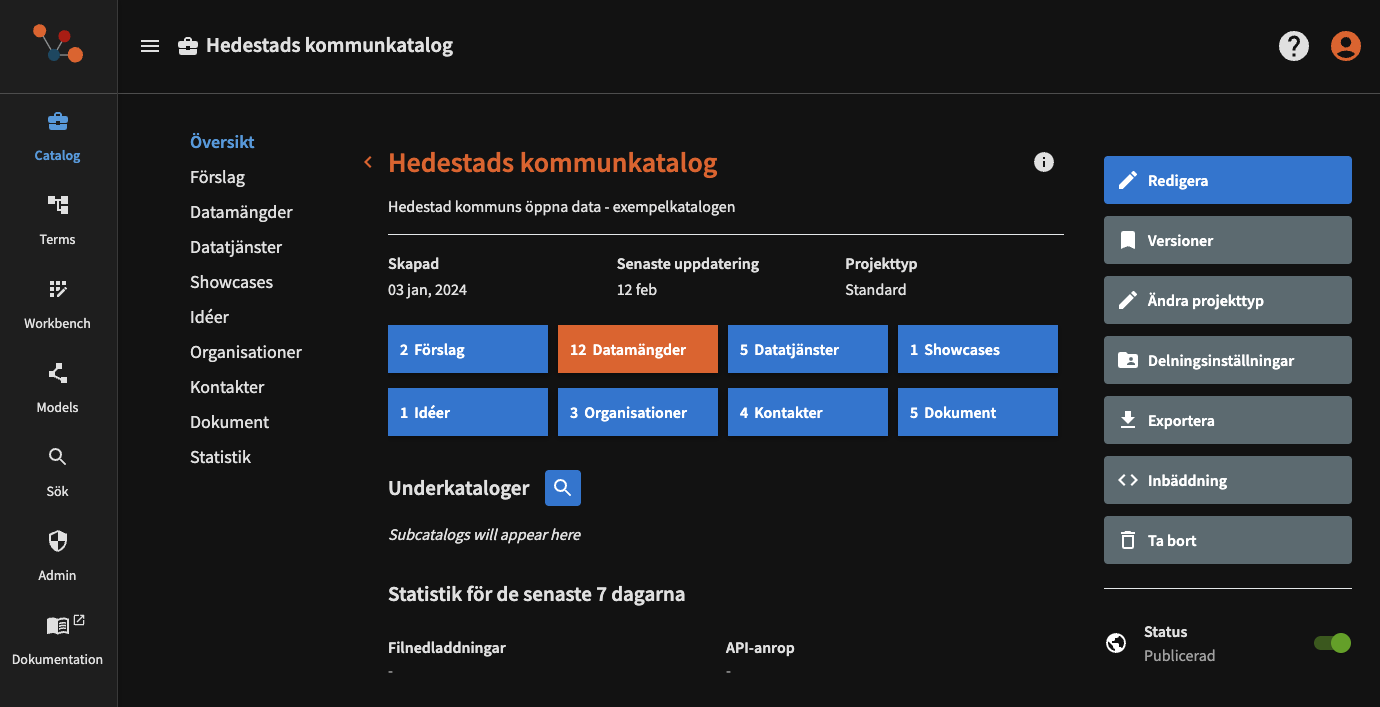Go back using the orange chevron
Screen dimensions: 1380x707
click(368, 162)
